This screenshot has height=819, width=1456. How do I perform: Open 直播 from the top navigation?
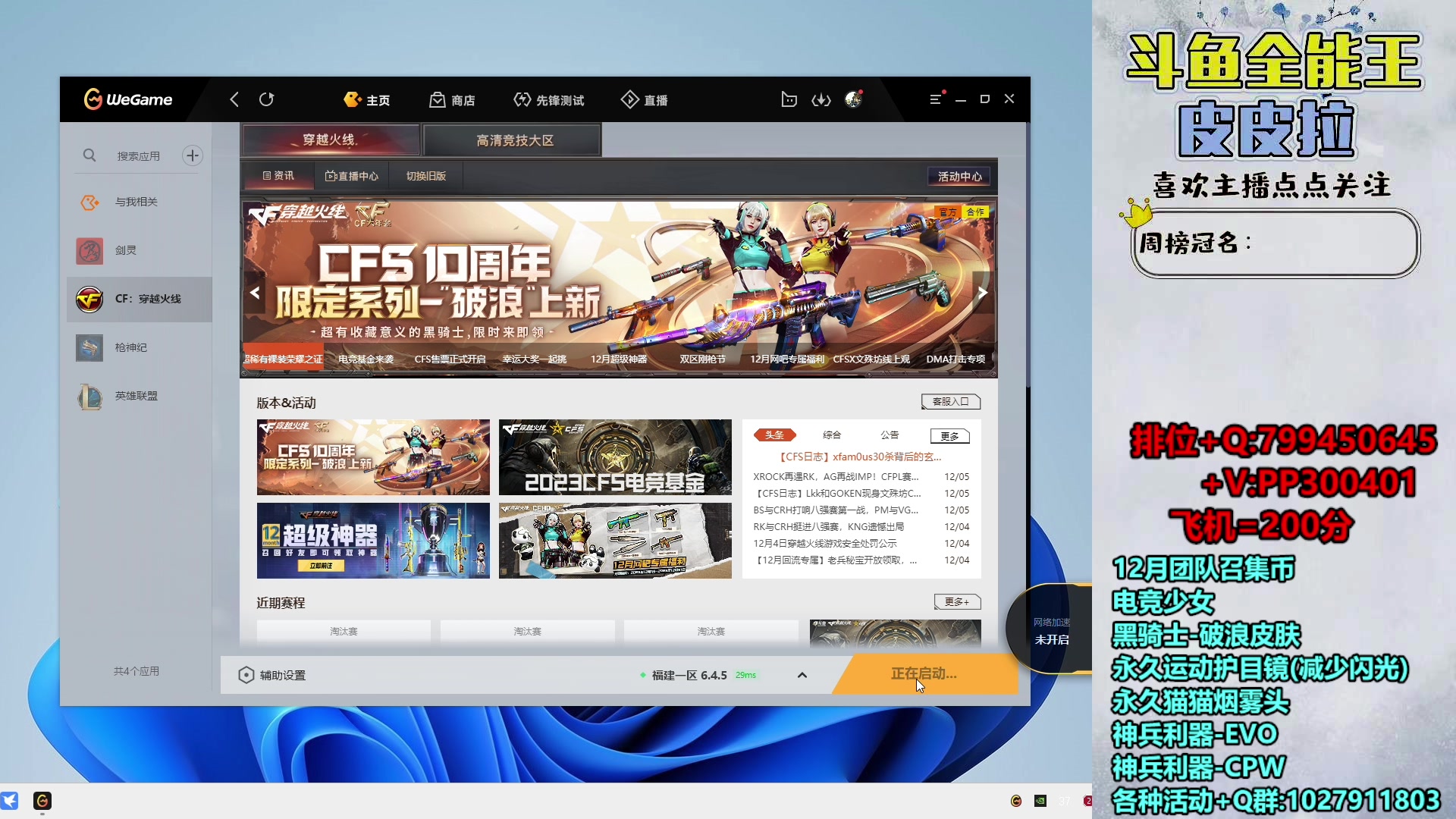(644, 99)
